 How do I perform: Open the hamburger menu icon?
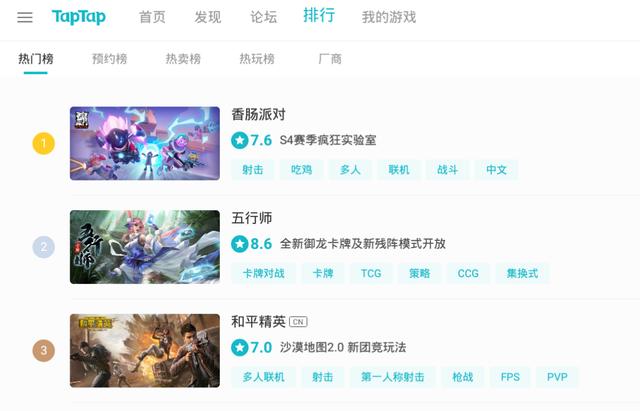pos(25,17)
